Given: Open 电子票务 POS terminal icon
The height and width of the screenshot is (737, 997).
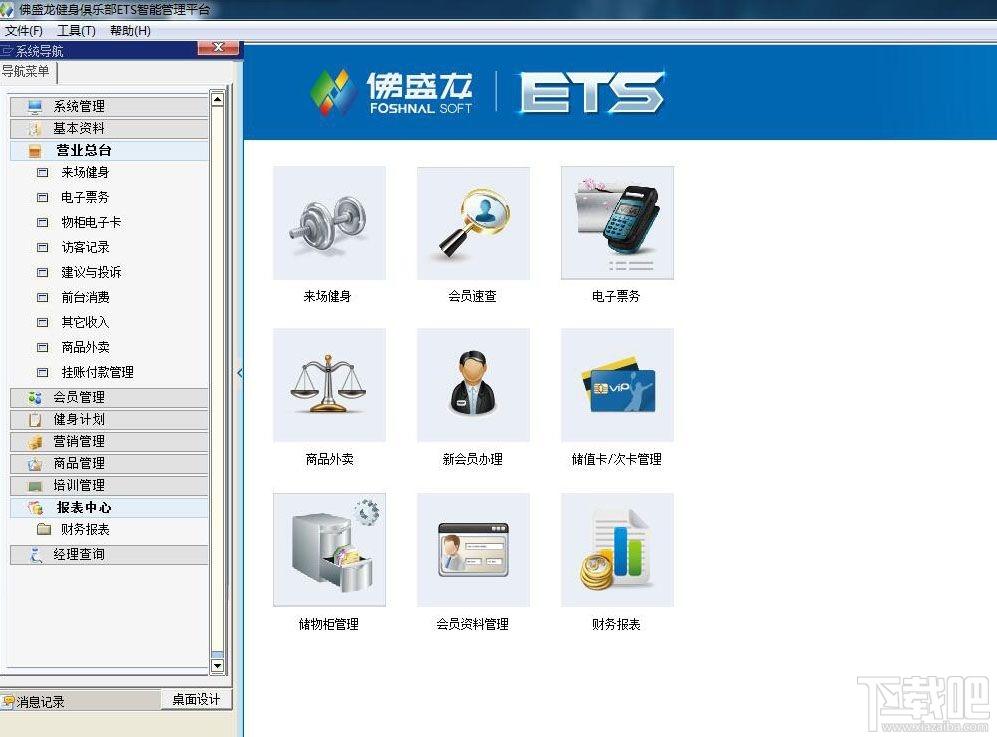Looking at the screenshot, I should click(617, 223).
